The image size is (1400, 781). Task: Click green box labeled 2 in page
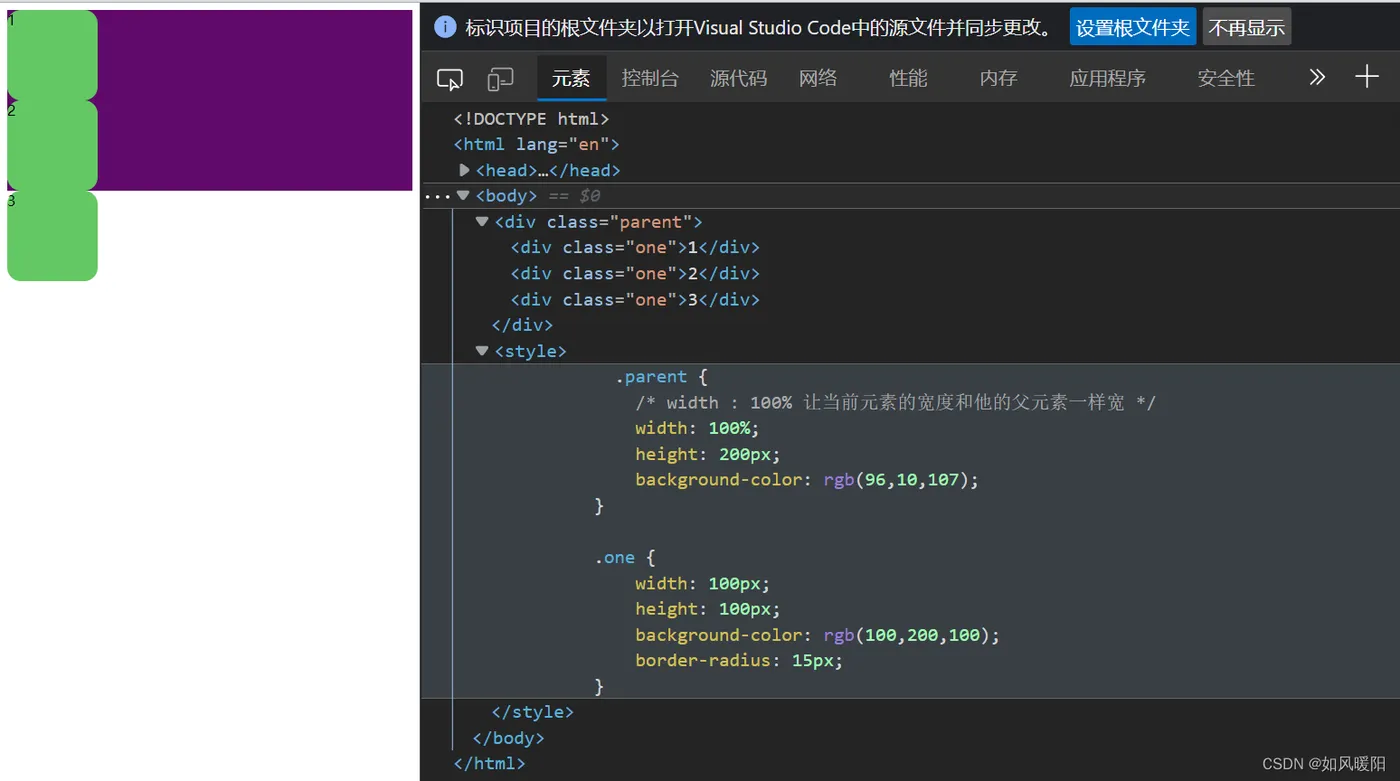click(52, 145)
